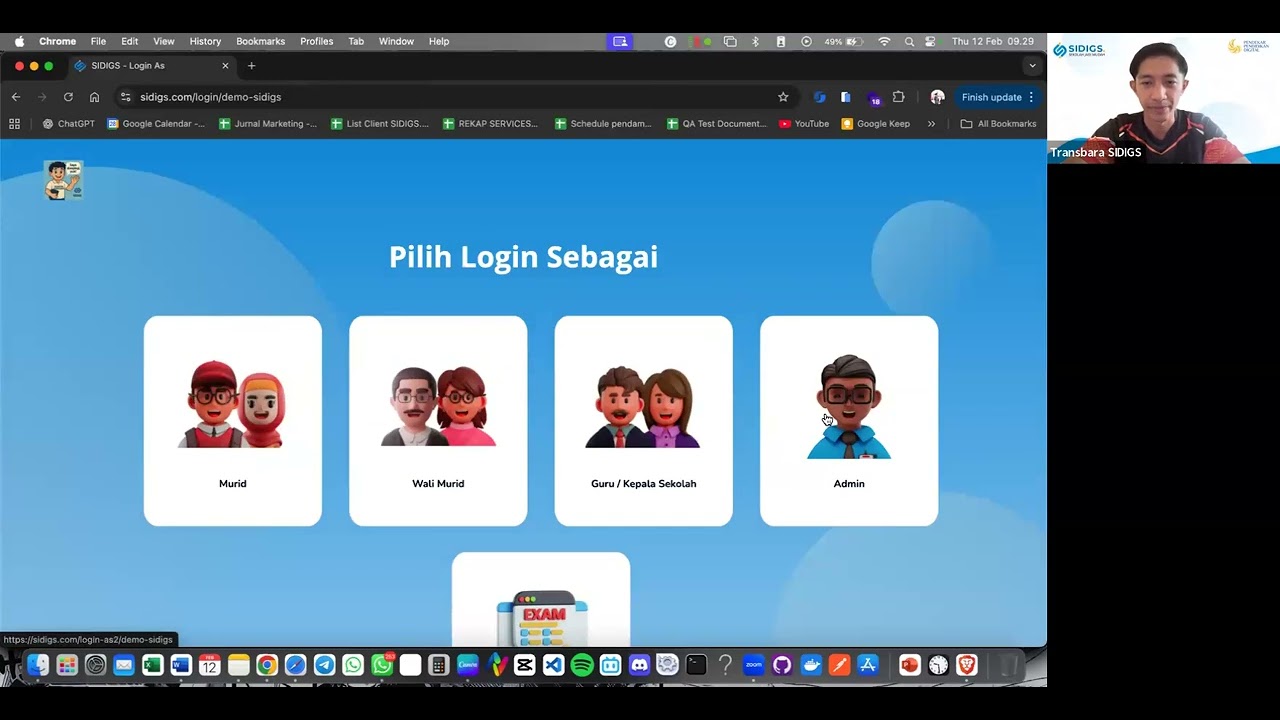Open the History menu

pyautogui.click(x=205, y=42)
